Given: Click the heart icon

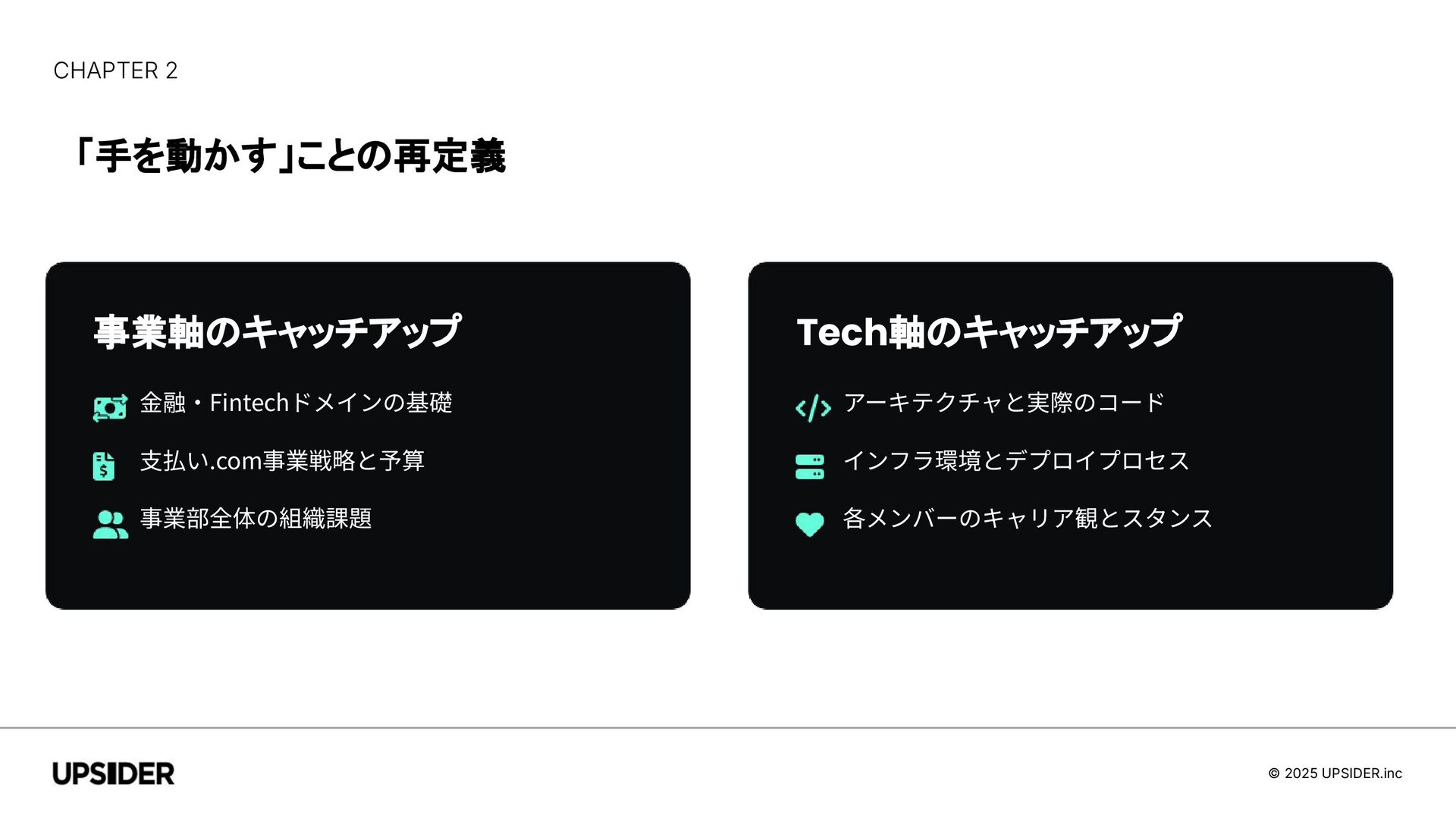Looking at the screenshot, I should point(810,524).
